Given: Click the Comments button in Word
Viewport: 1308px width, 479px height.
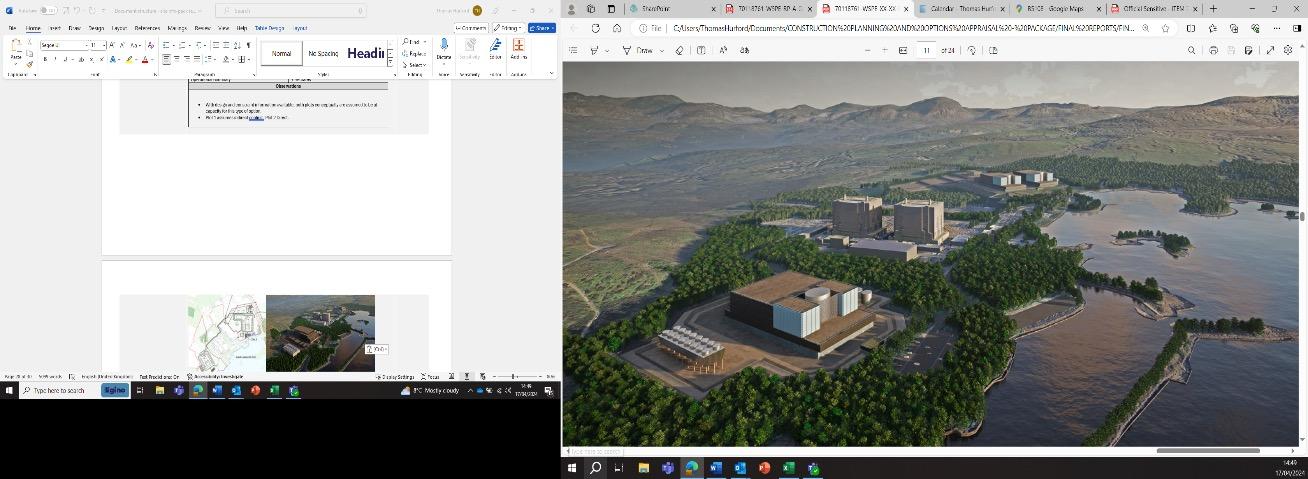Looking at the screenshot, I should point(471,28).
